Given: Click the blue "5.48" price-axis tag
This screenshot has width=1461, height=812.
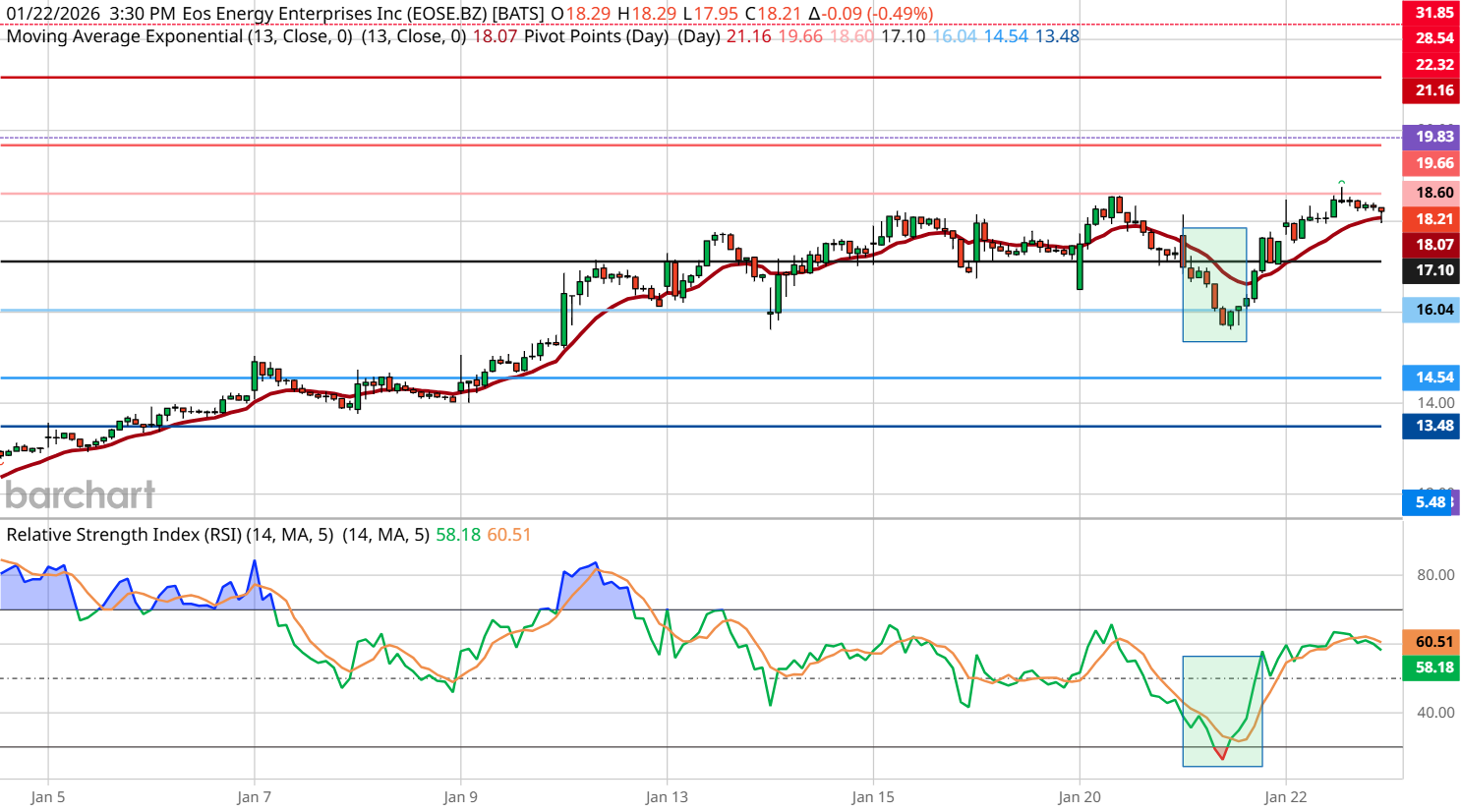Looking at the screenshot, I should (x=1428, y=502).
